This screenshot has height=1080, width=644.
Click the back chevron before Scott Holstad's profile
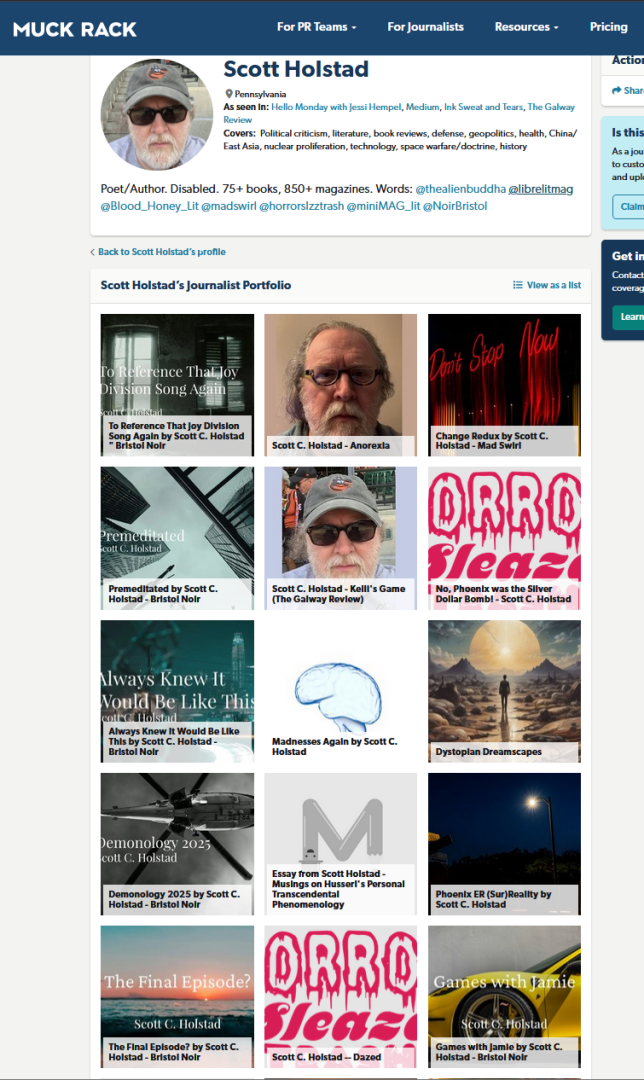coord(93,252)
